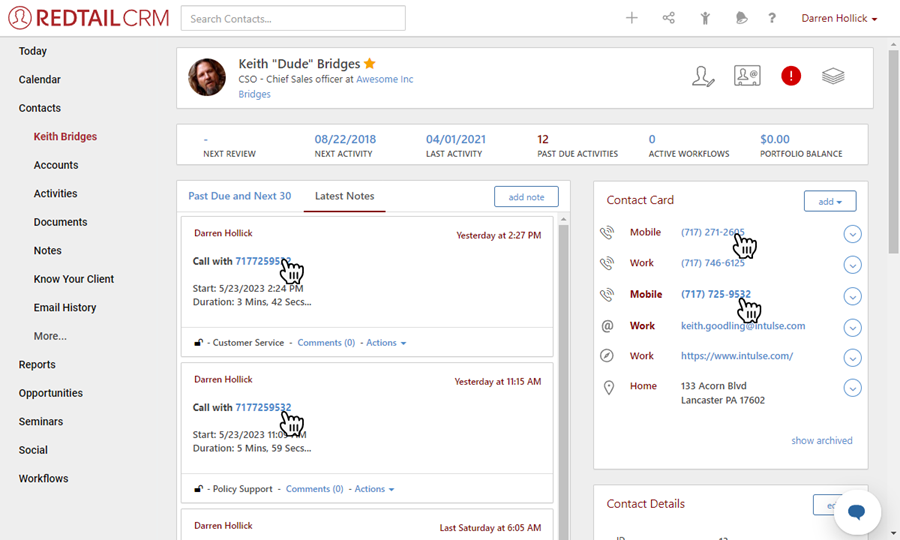Viewport: 900px width, 540px height.
Task: Click the @ icon beside work email
Action: (x=607, y=326)
